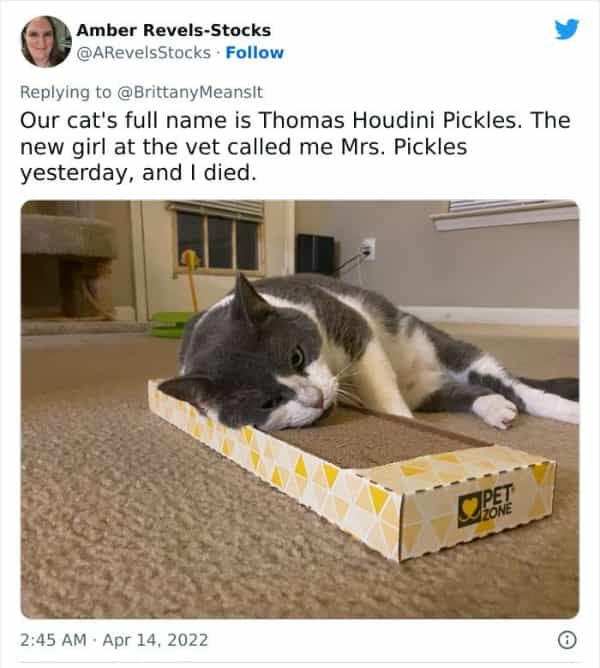Click the wall outlet in the photo
Screen dimensions: 600x668
click(x=368, y=249)
